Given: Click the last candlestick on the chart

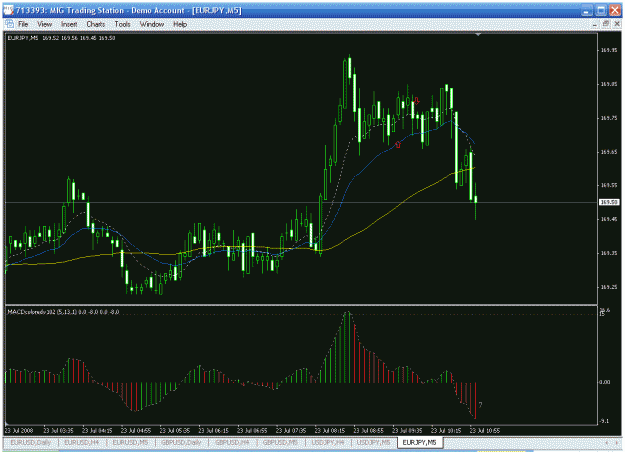Looking at the screenshot, I should (x=476, y=201).
